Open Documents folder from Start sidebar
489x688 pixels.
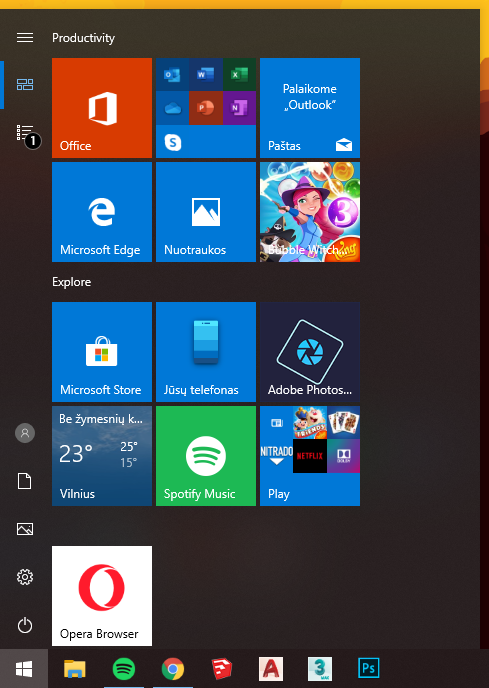25,481
